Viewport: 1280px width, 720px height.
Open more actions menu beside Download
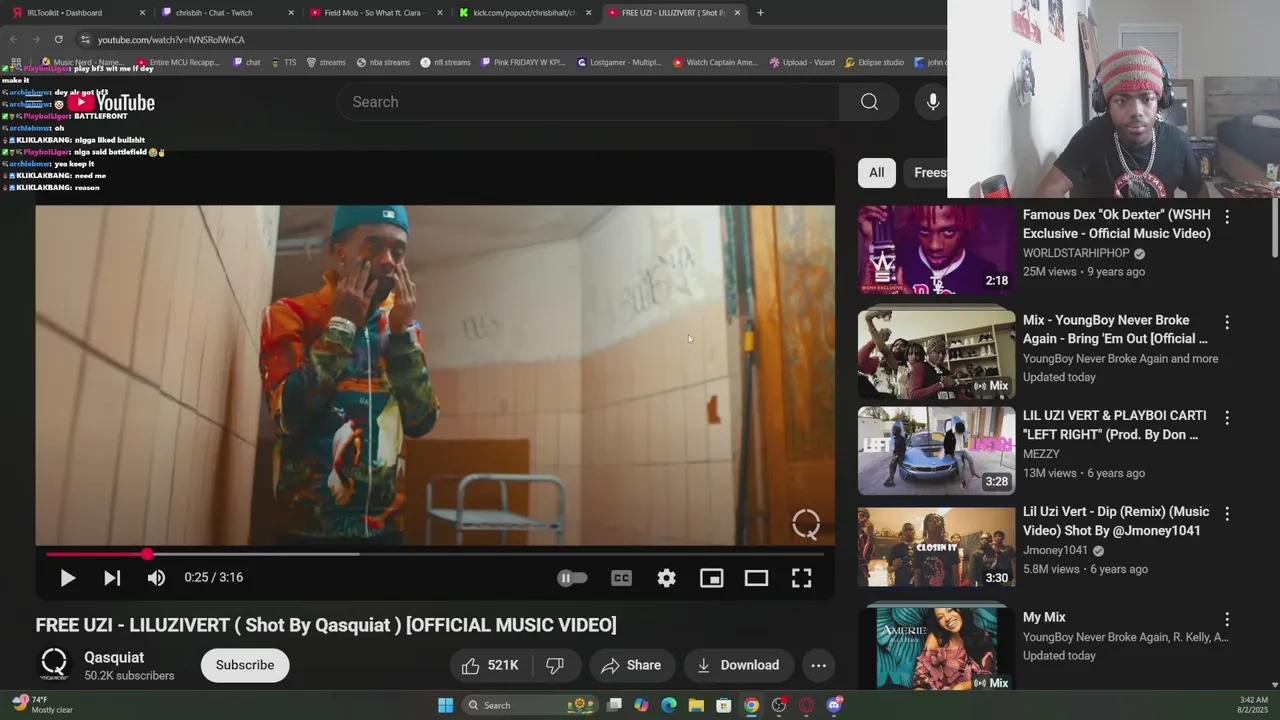(x=818, y=665)
